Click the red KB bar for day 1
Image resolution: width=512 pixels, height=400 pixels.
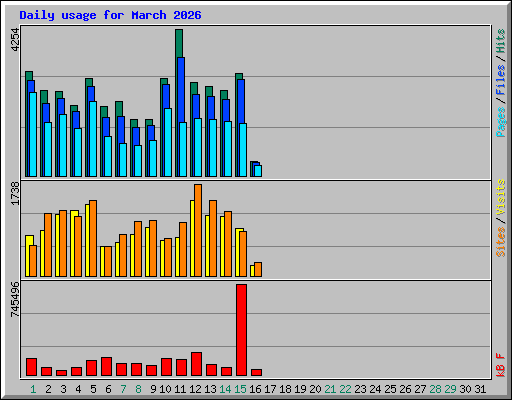point(31,367)
